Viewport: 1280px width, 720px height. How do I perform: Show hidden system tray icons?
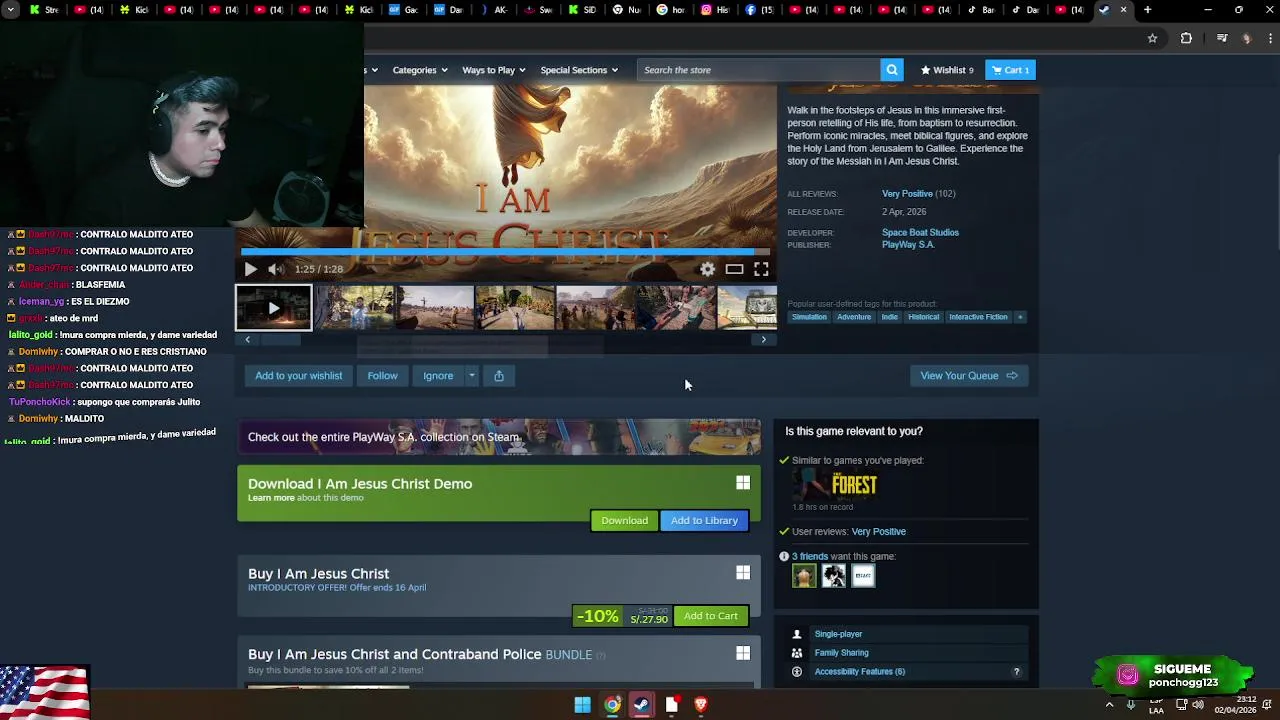pos(1109,705)
